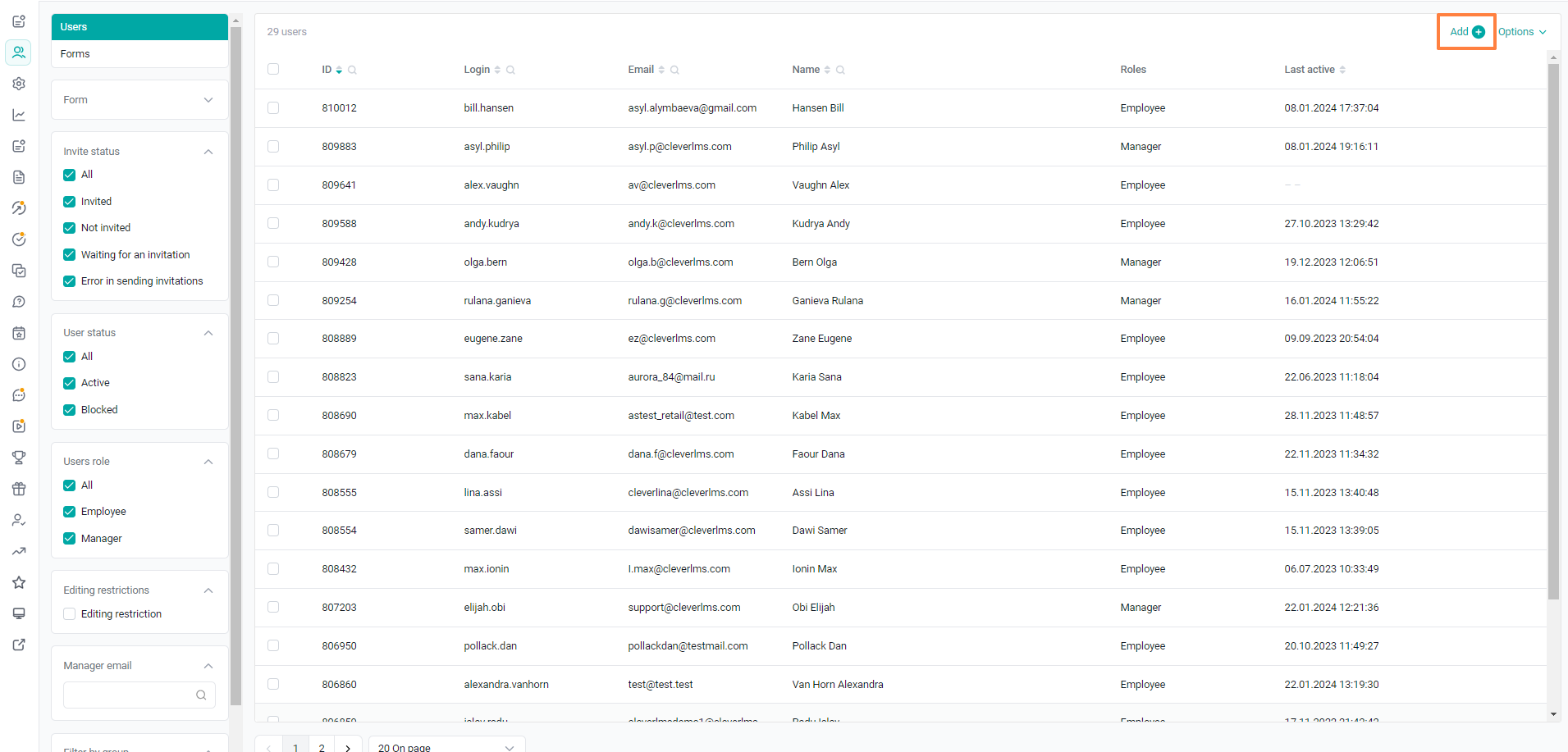Click the calendar icon in sidebar
Screen dimensions: 1568x752
coord(19,333)
